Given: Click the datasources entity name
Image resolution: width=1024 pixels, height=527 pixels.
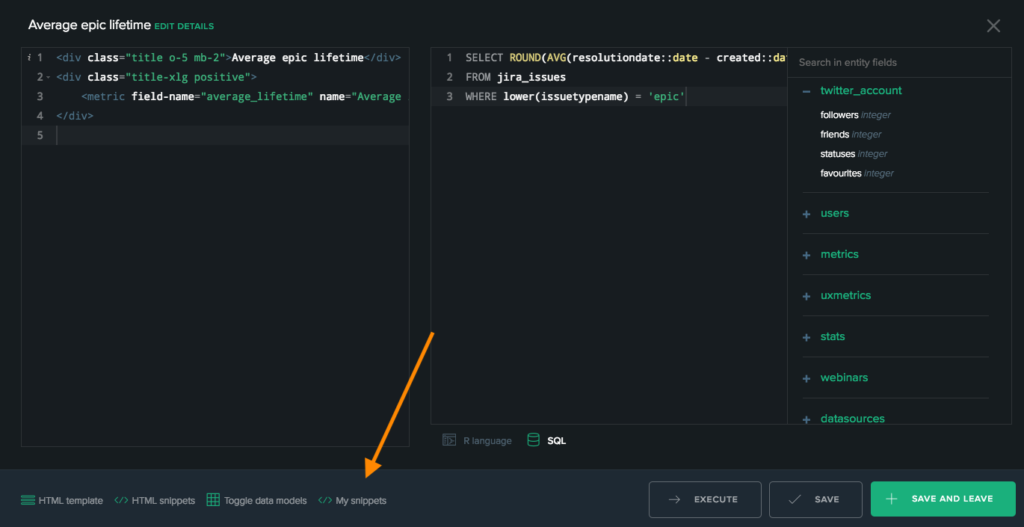Looking at the screenshot, I should (x=852, y=419).
